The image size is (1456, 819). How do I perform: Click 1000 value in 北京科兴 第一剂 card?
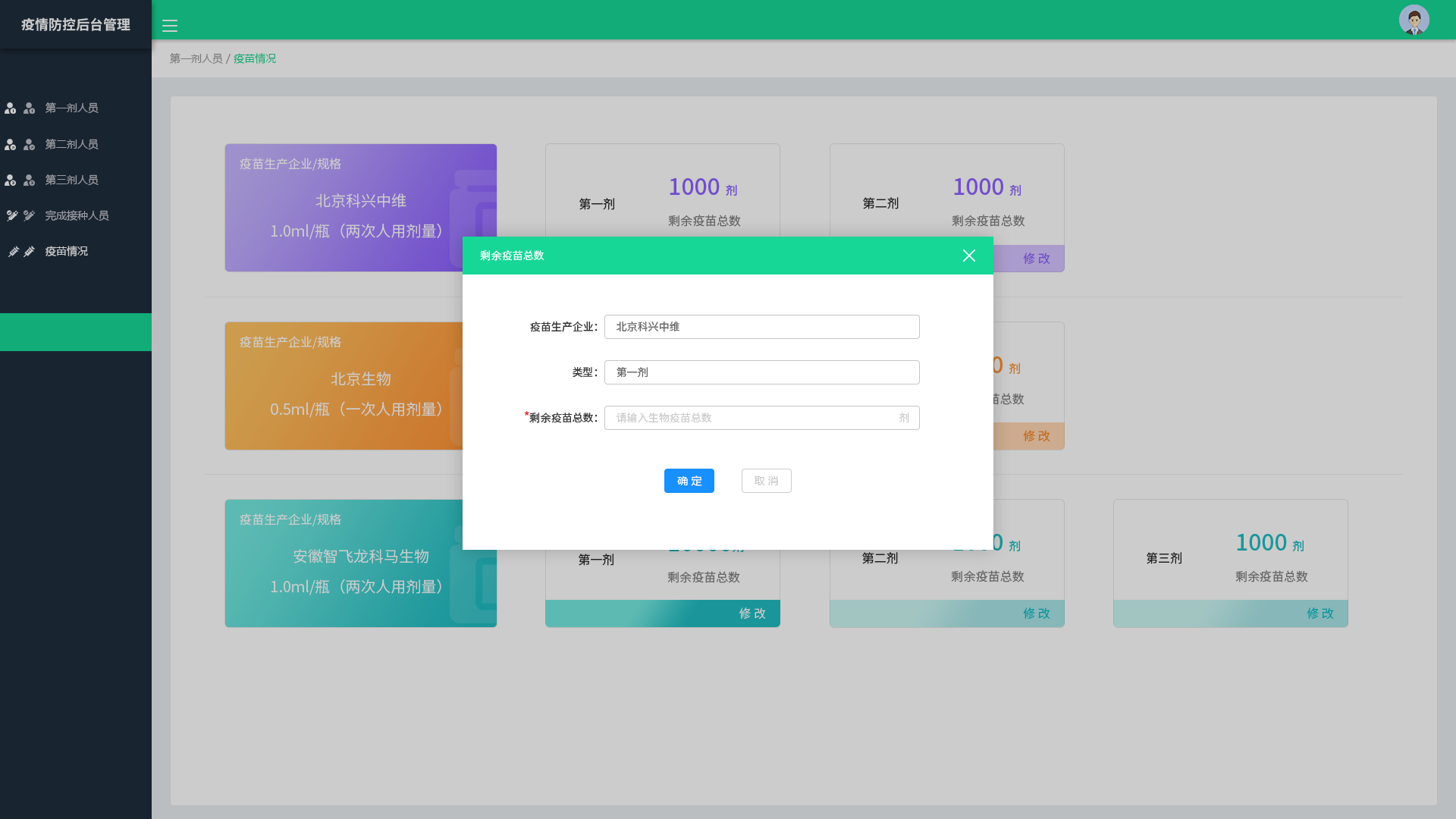coord(694,187)
